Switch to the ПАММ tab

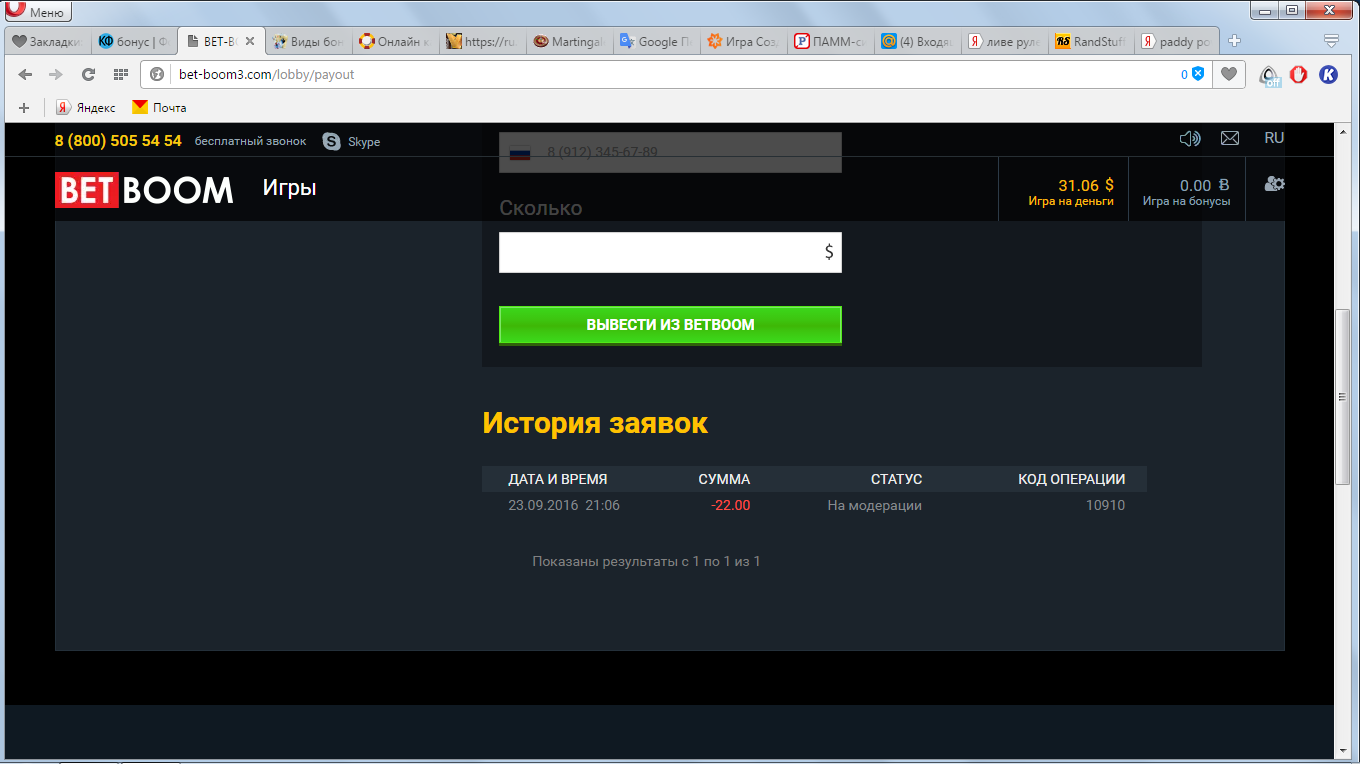coord(830,42)
